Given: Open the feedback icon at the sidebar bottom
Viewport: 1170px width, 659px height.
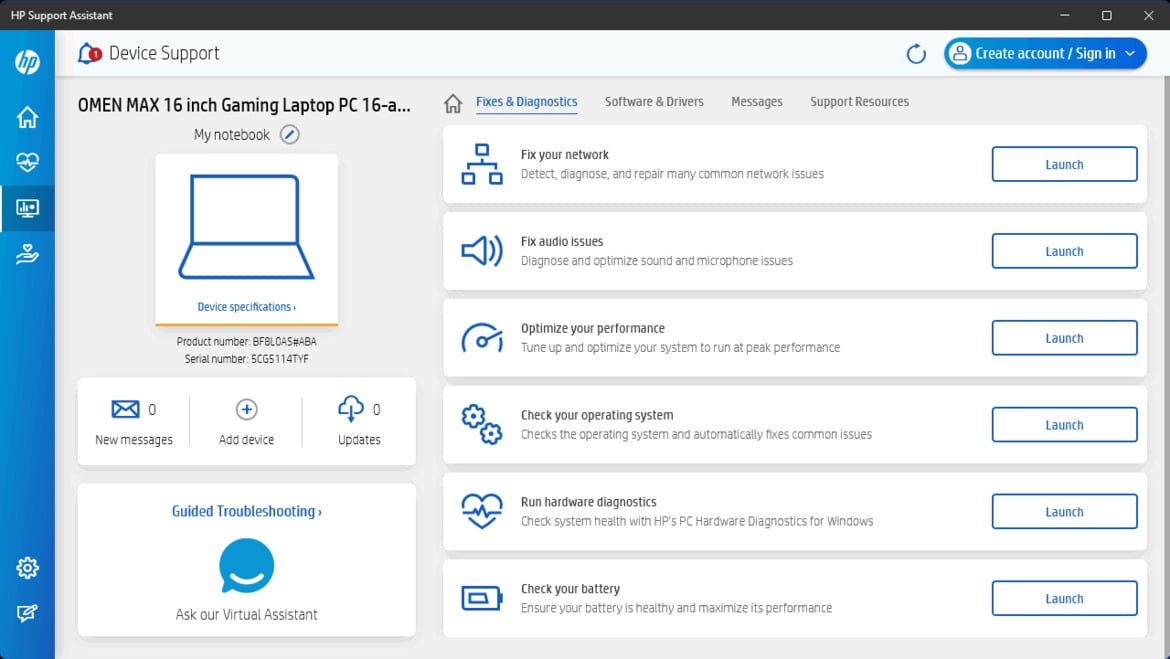Looking at the screenshot, I should point(28,613).
